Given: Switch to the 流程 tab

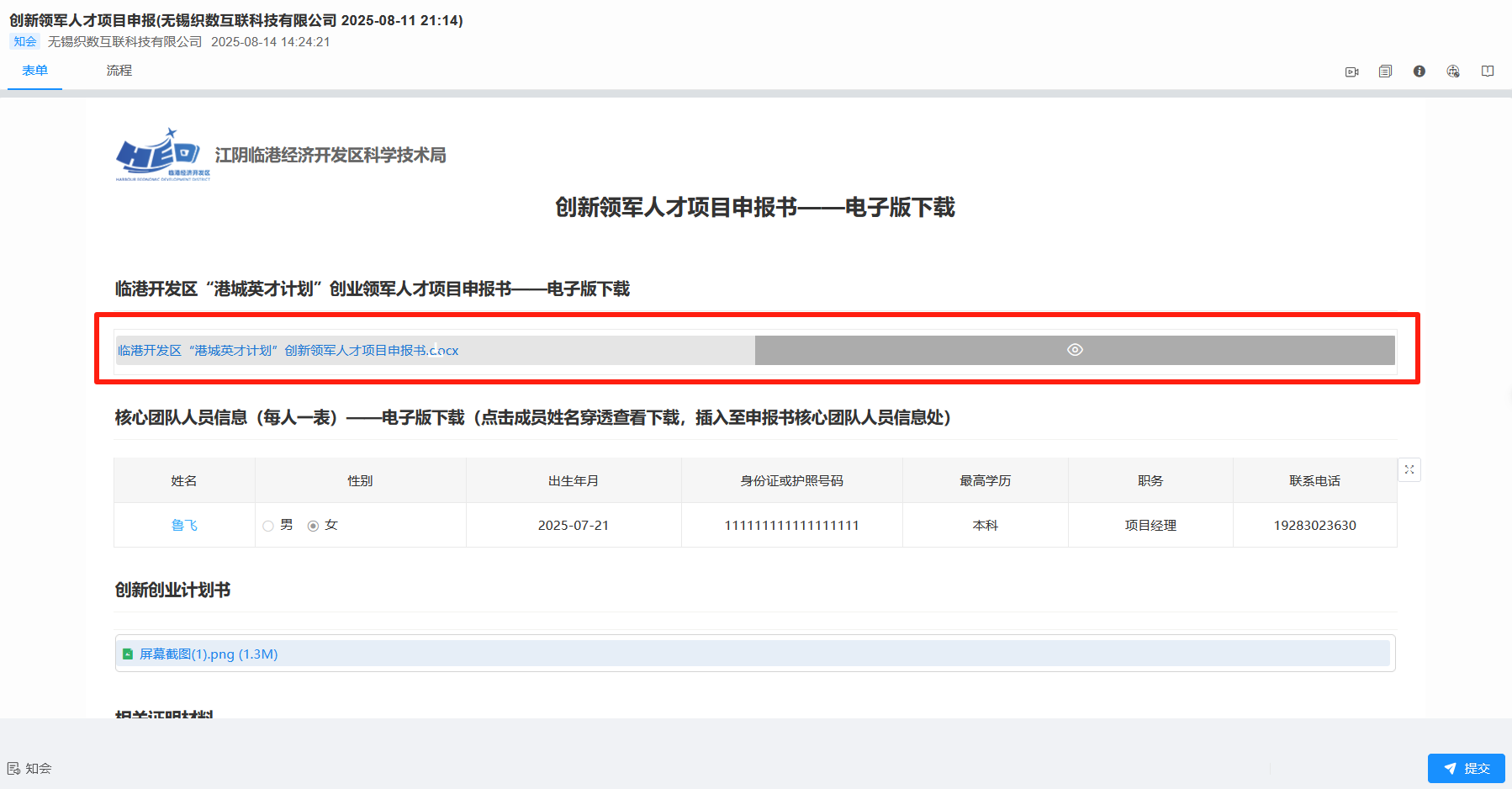Looking at the screenshot, I should 119,71.
